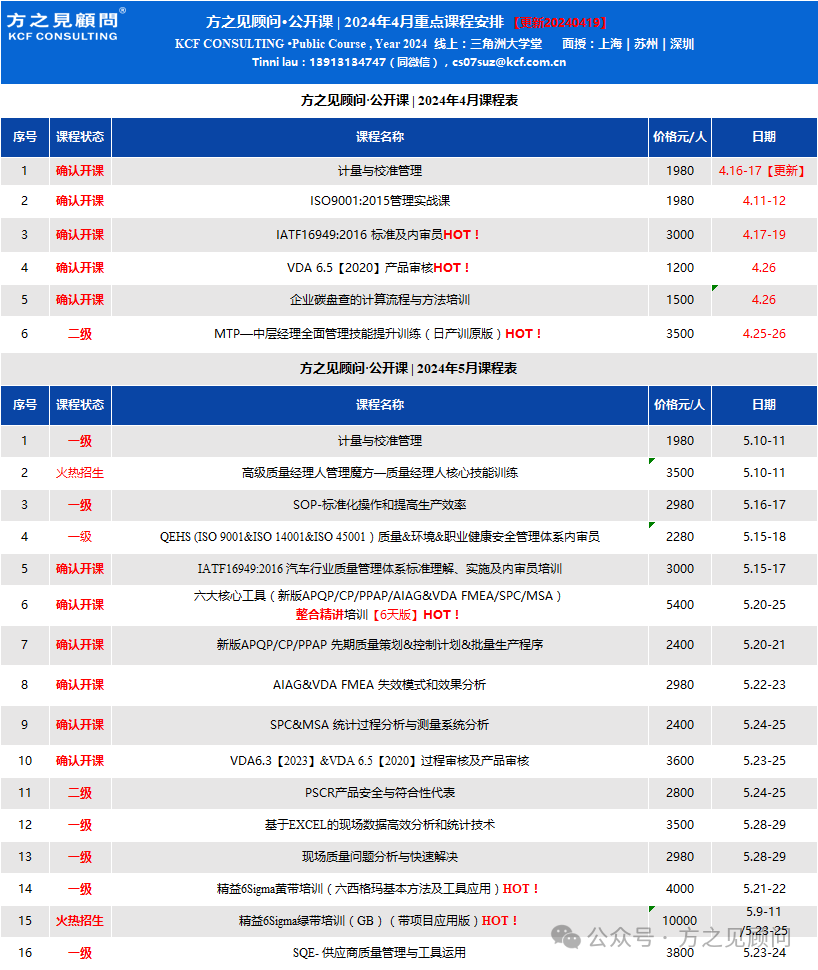This screenshot has width=818, height=970.
Task: Select the phone number 13913134747
Action: click(x=347, y=62)
